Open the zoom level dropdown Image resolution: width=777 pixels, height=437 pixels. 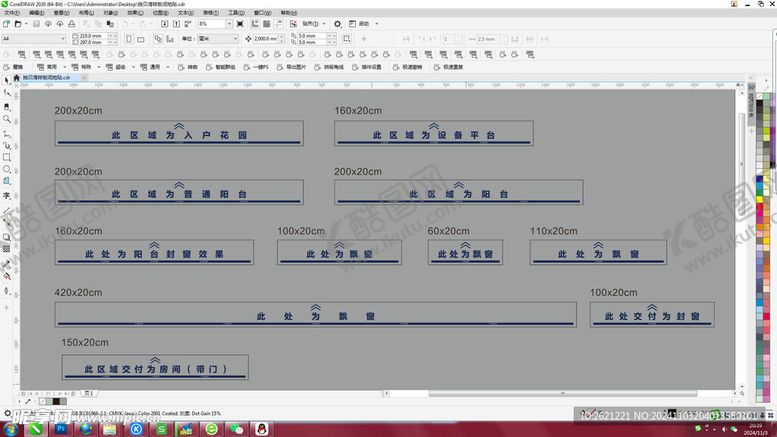[x=229, y=24]
